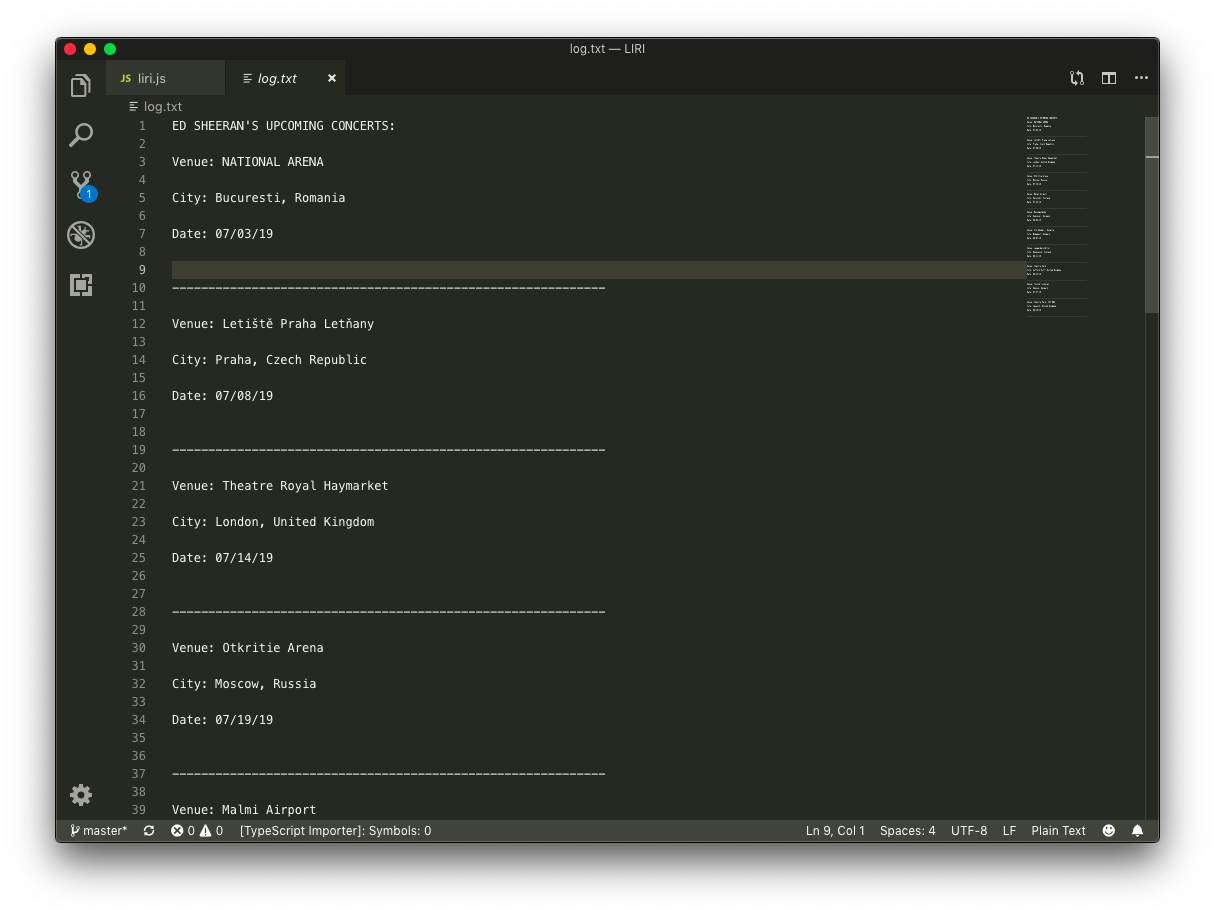Open Source Control view with badge
Viewport: 1215px width, 916px height.
pyautogui.click(x=81, y=185)
